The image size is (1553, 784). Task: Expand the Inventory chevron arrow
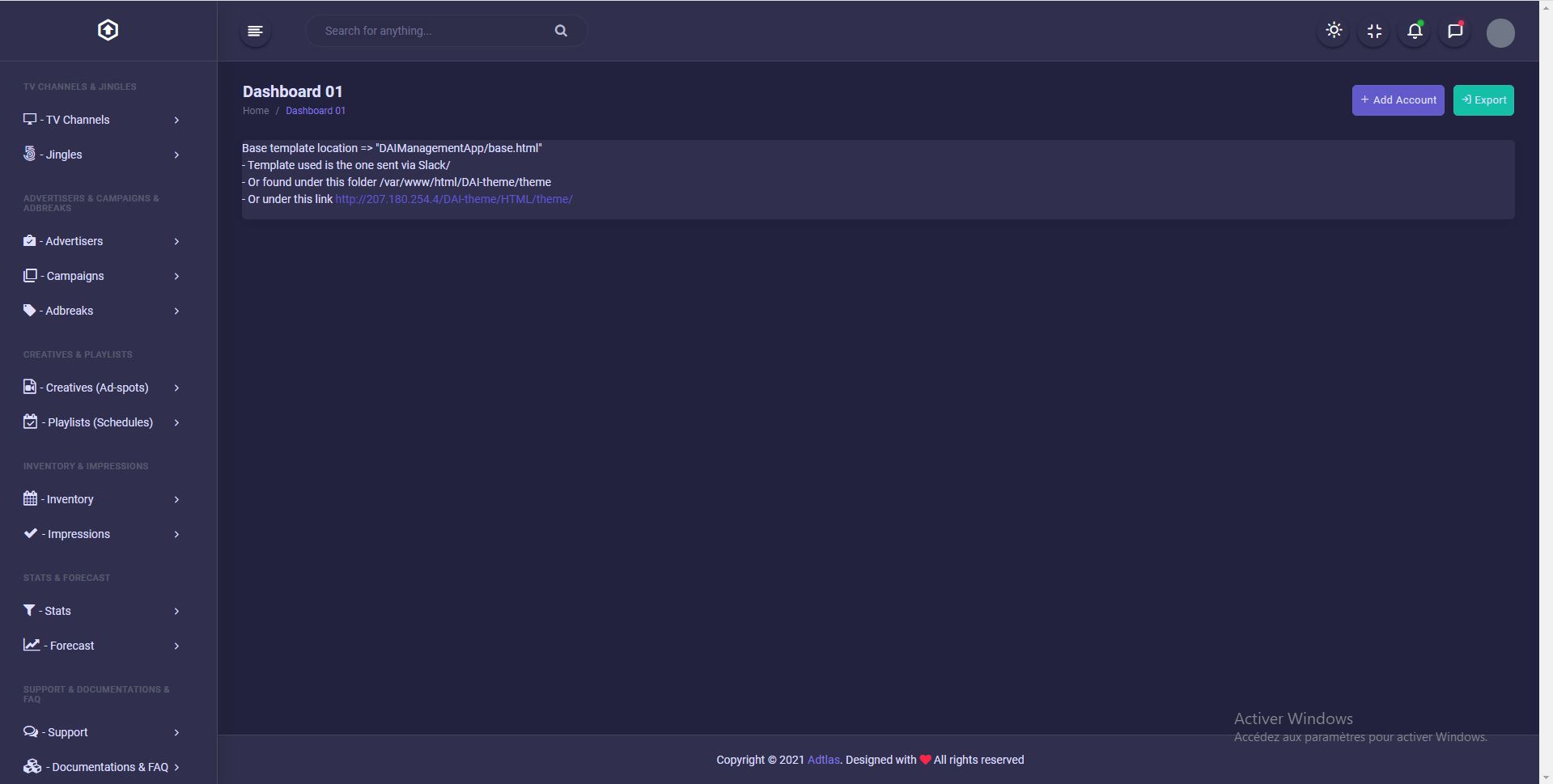click(x=176, y=500)
